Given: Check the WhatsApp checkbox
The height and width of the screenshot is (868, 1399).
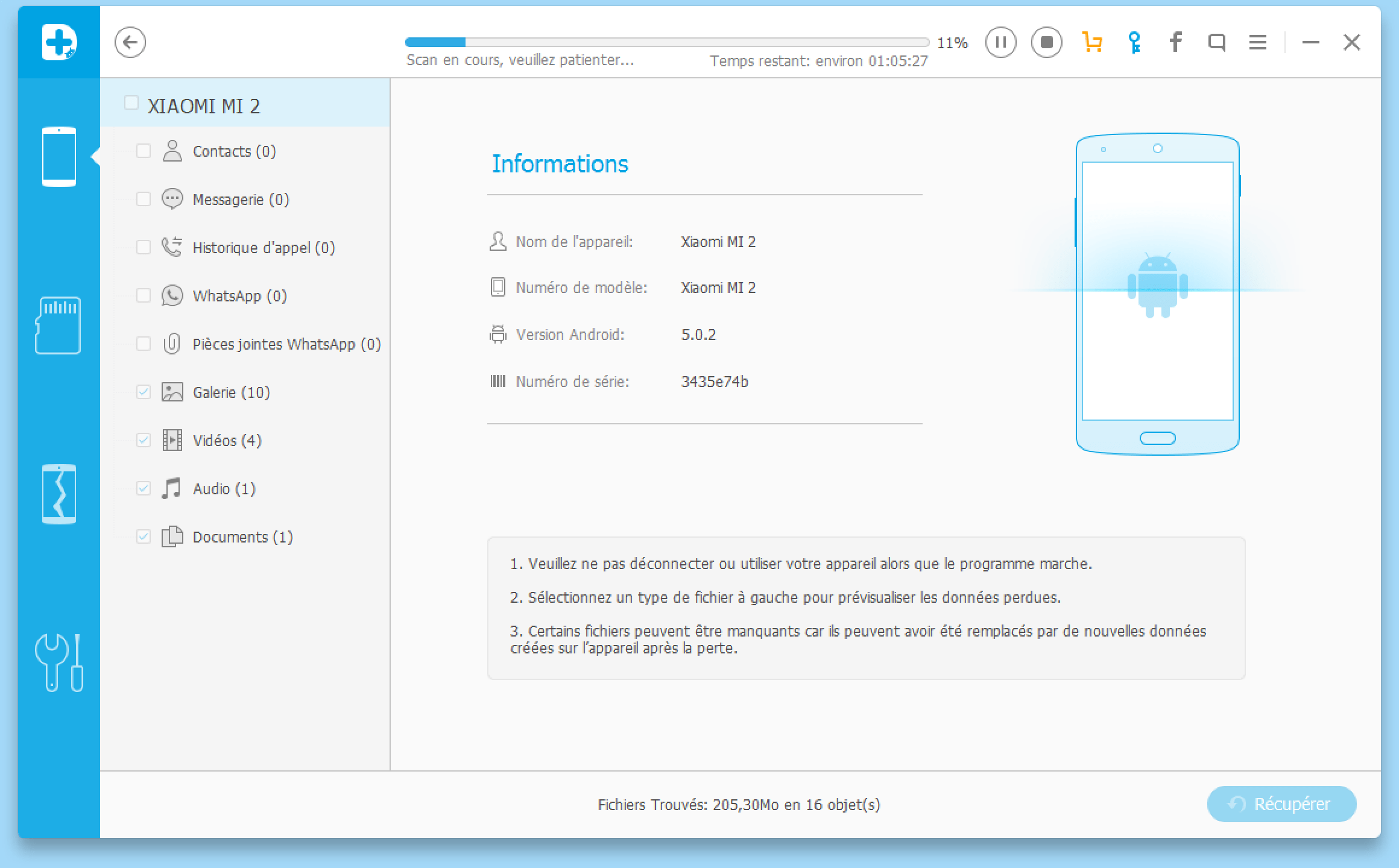Looking at the screenshot, I should click(x=144, y=295).
